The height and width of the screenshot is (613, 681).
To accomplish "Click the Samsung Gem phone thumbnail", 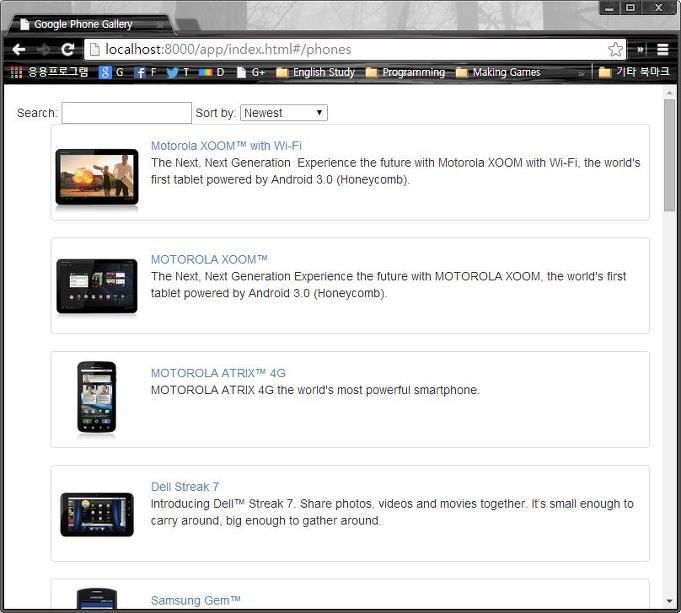I will [x=97, y=598].
